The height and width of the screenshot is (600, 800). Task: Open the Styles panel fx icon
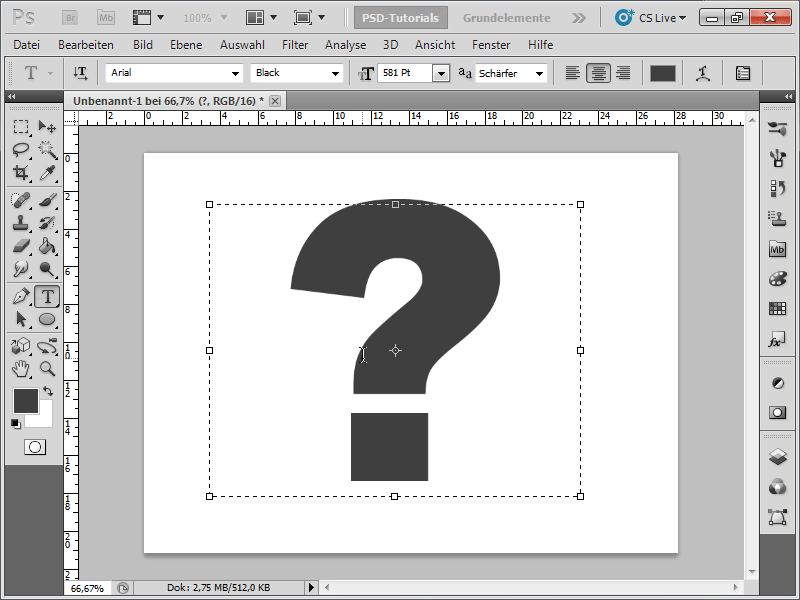click(x=778, y=340)
